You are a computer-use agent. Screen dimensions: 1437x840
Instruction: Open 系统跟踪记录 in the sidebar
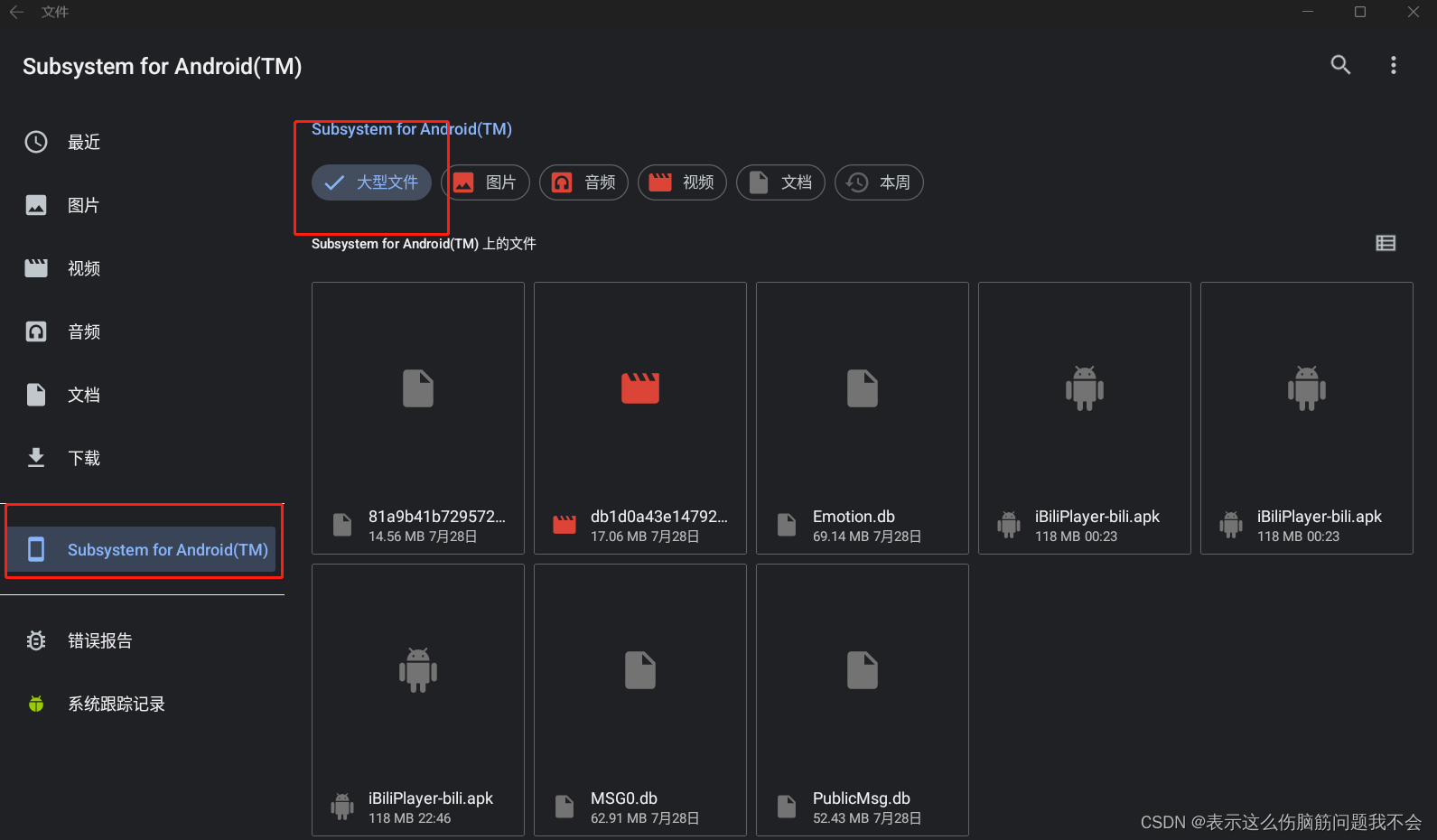(x=145, y=704)
